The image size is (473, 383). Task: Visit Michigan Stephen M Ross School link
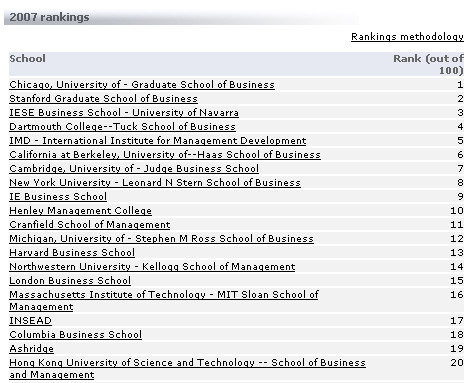pyautogui.click(x=161, y=239)
